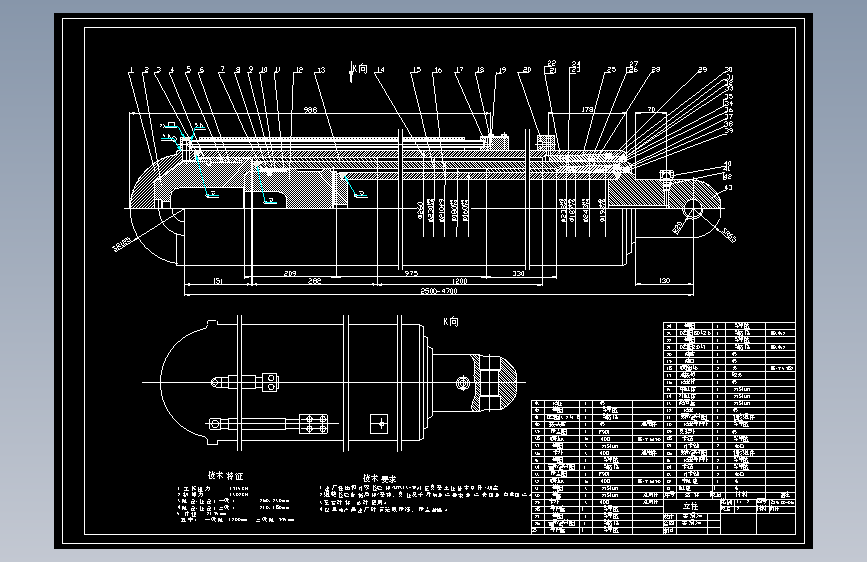Select the 151 dimension value
Screen dimensions: 867x562
218,281
